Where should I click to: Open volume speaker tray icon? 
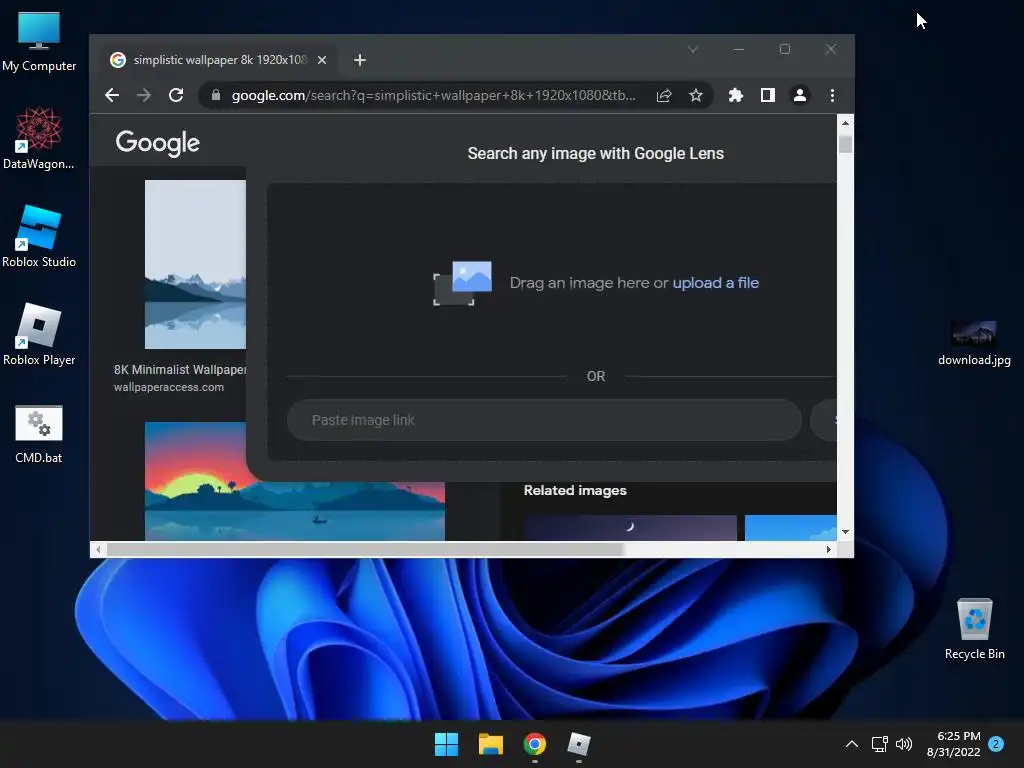click(x=904, y=744)
